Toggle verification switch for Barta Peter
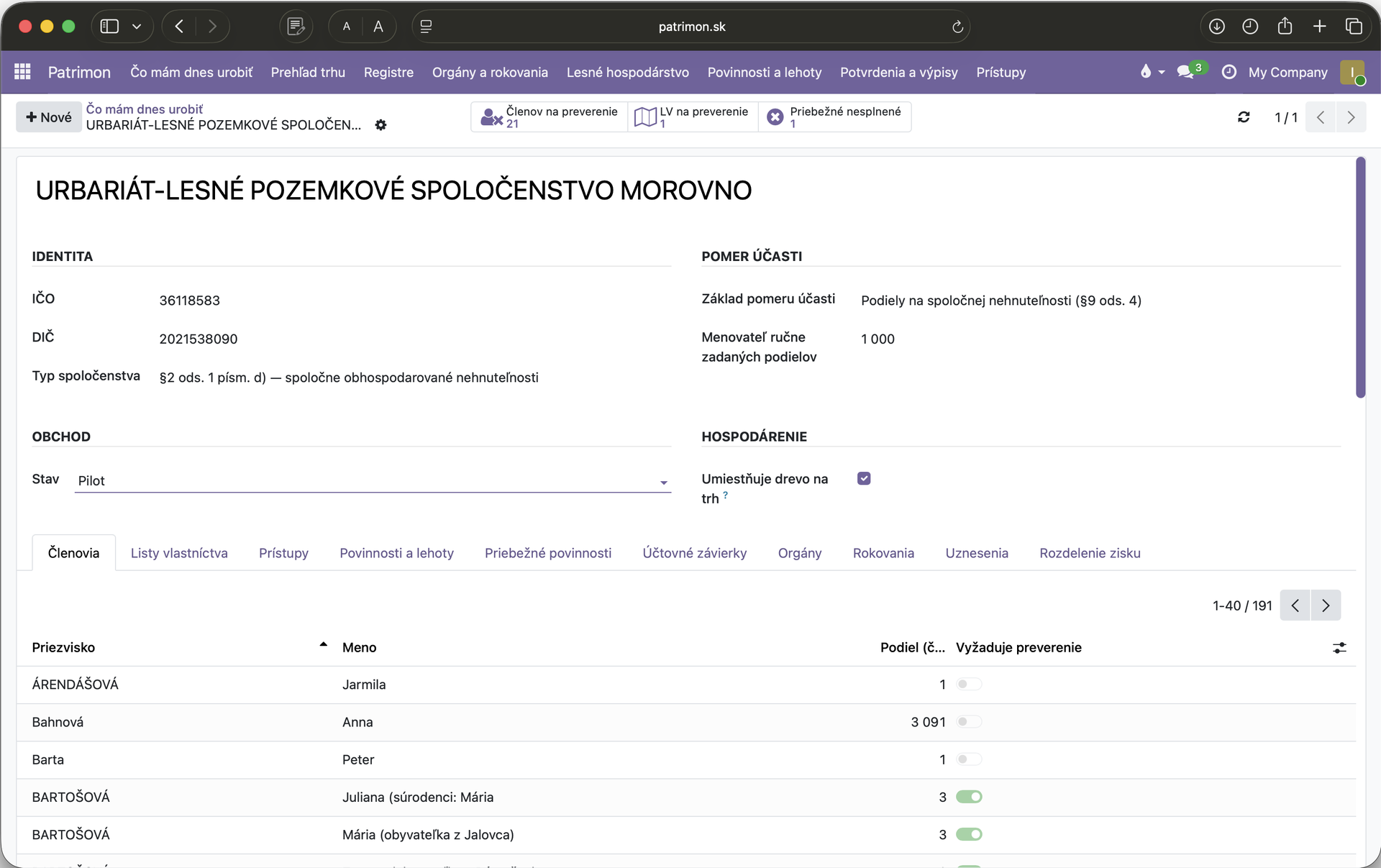1381x868 pixels. point(969,759)
